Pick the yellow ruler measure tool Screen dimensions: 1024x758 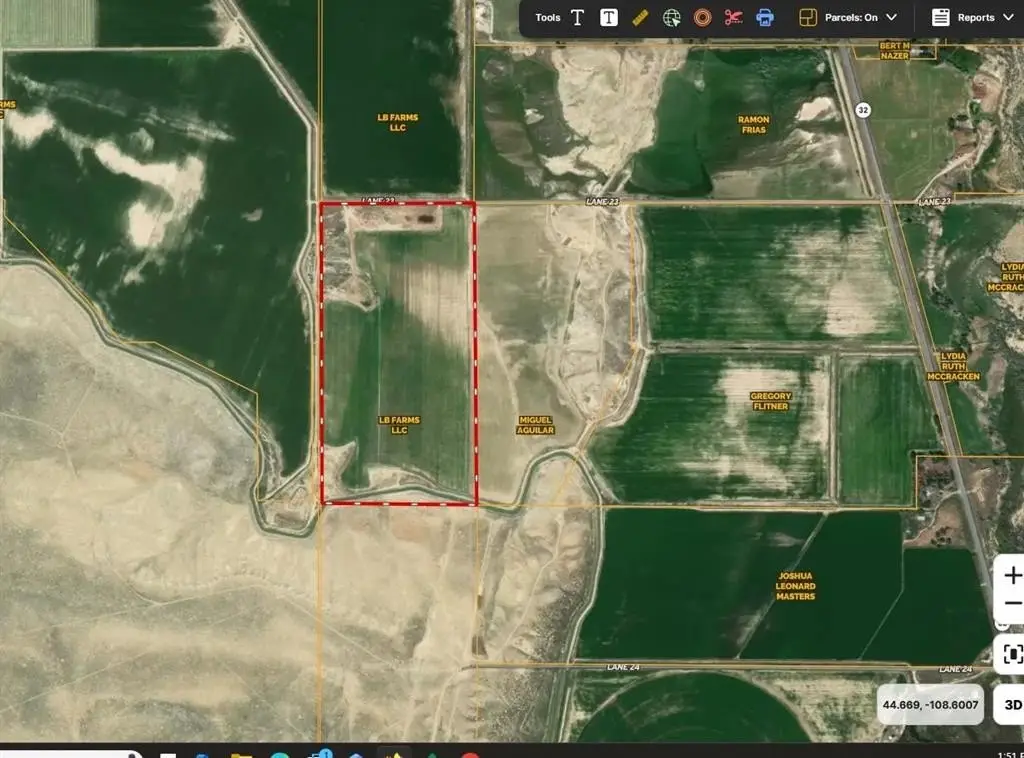click(640, 18)
